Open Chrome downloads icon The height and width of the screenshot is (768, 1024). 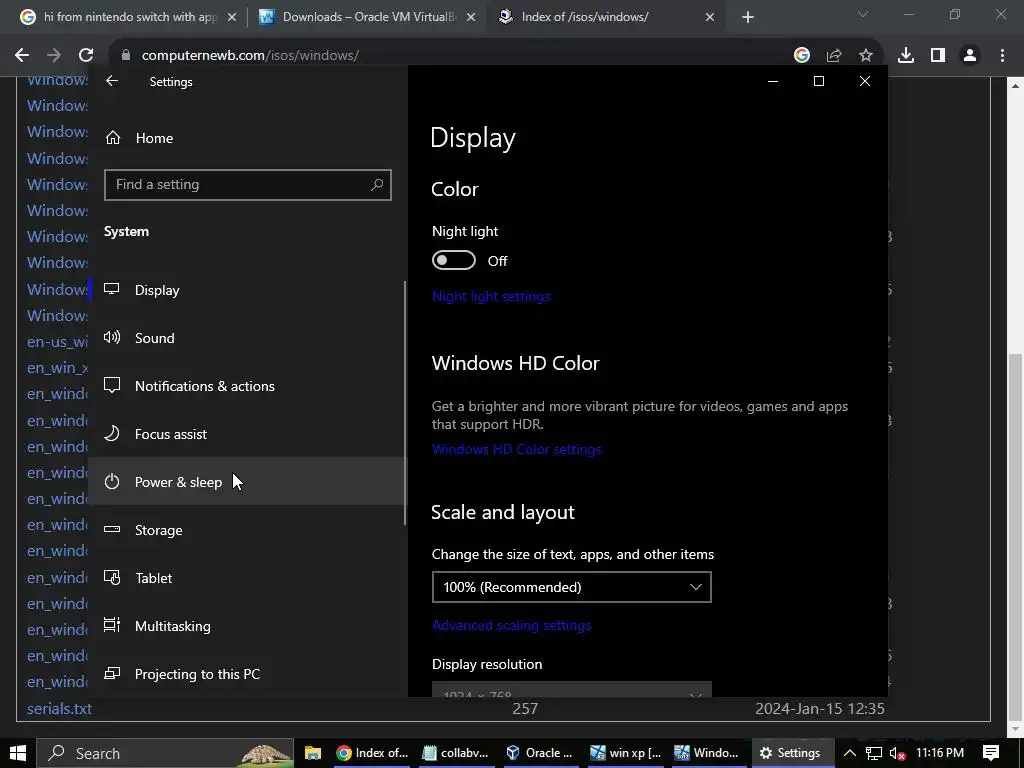point(906,56)
